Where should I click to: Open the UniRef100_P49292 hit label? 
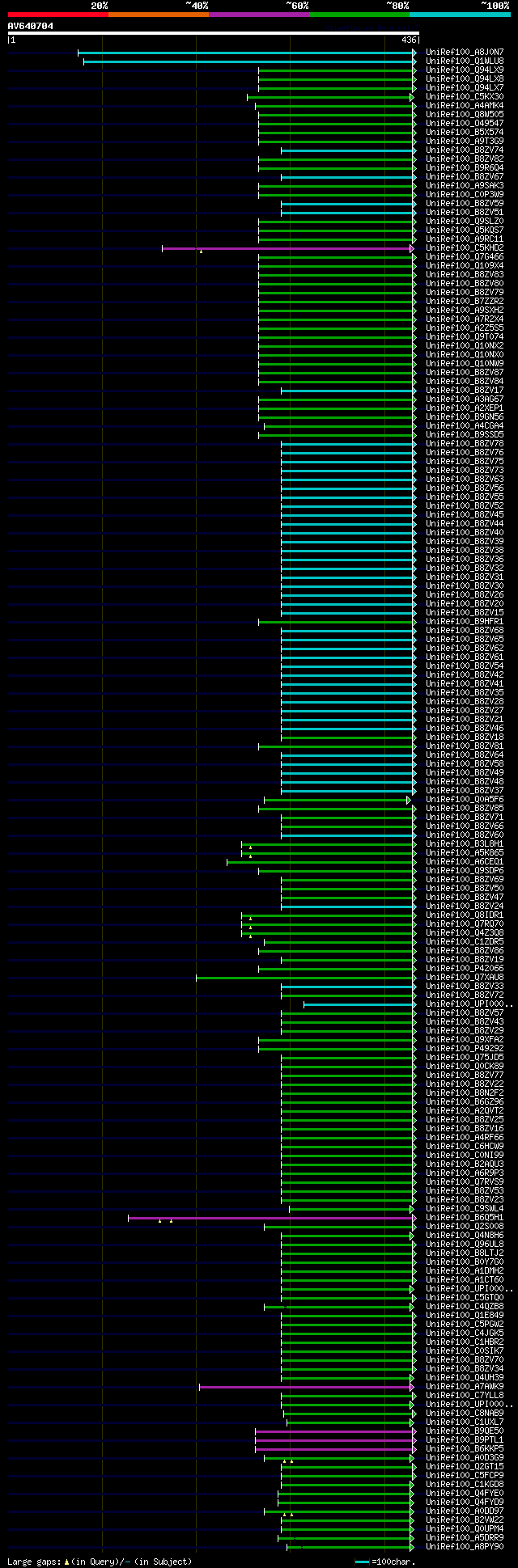click(x=465, y=1049)
